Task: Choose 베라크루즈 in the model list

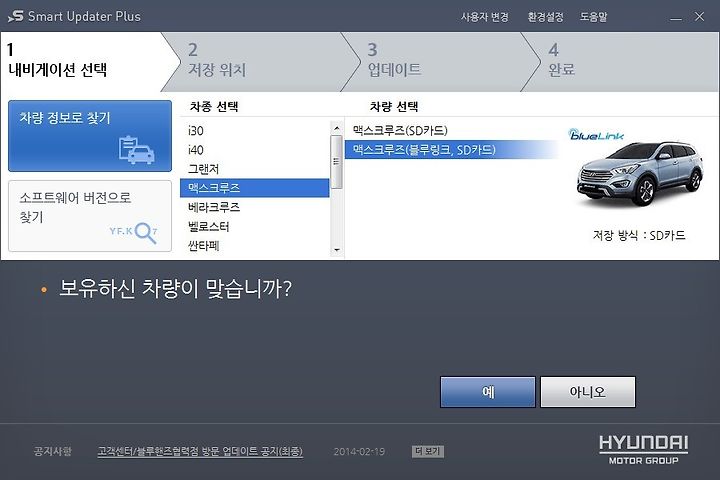Action: [255, 207]
